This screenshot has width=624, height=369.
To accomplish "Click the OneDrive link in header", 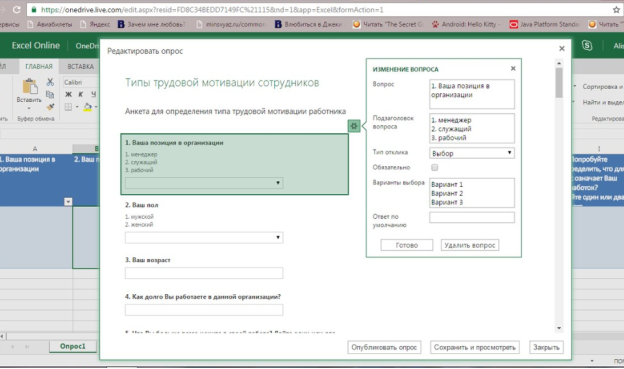I will [87, 46].
